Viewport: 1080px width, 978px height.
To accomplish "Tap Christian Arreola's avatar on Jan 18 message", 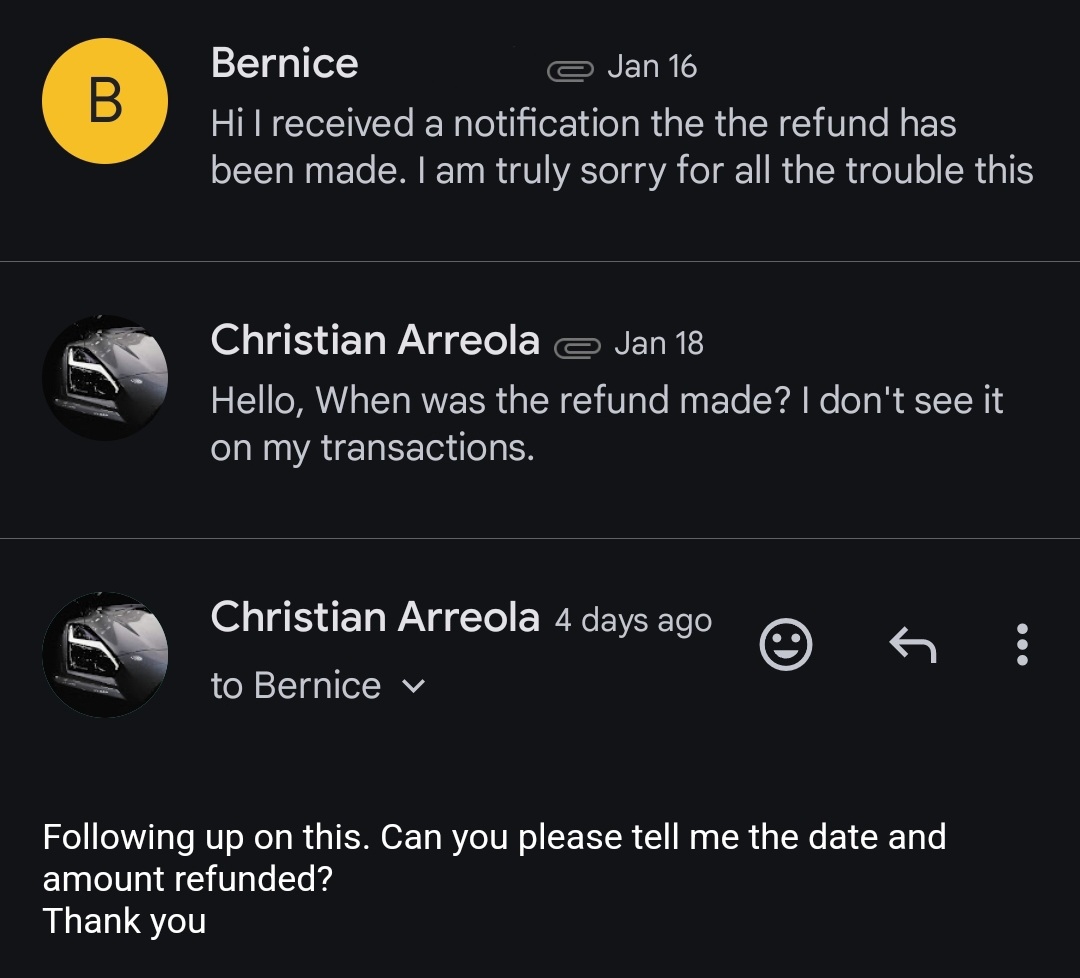I will (x=105, y=378).
